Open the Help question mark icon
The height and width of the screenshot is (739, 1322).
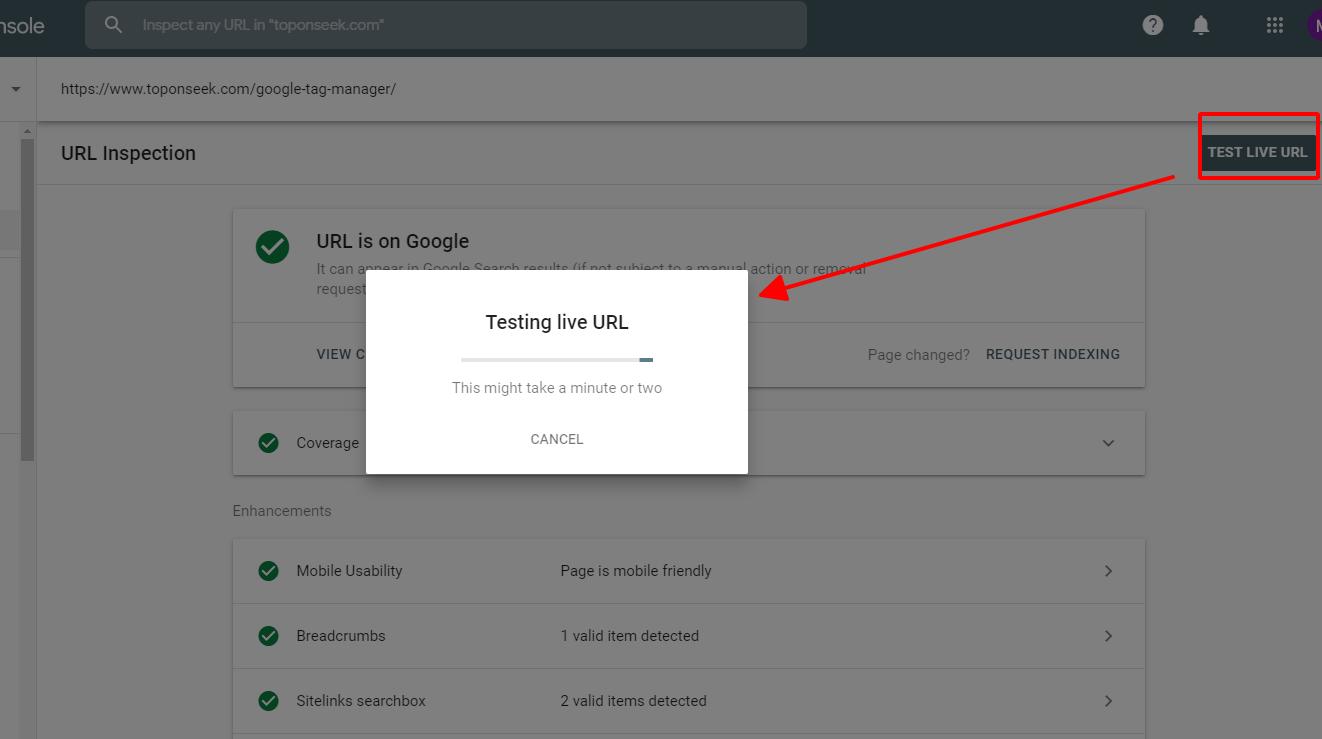tap(1153, 26)
